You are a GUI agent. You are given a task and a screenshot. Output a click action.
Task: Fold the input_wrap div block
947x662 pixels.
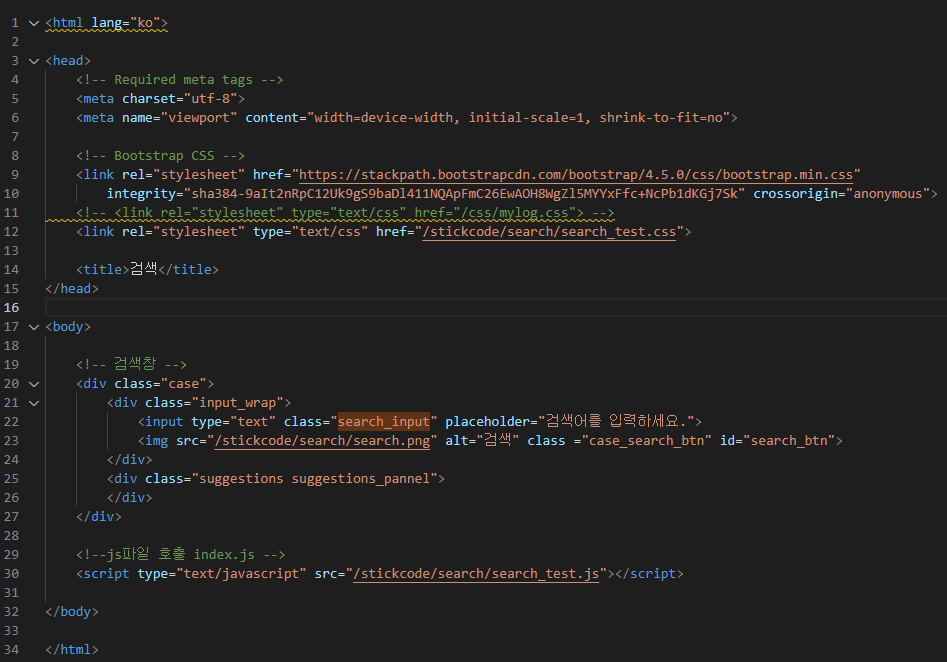tap(34, 403)
